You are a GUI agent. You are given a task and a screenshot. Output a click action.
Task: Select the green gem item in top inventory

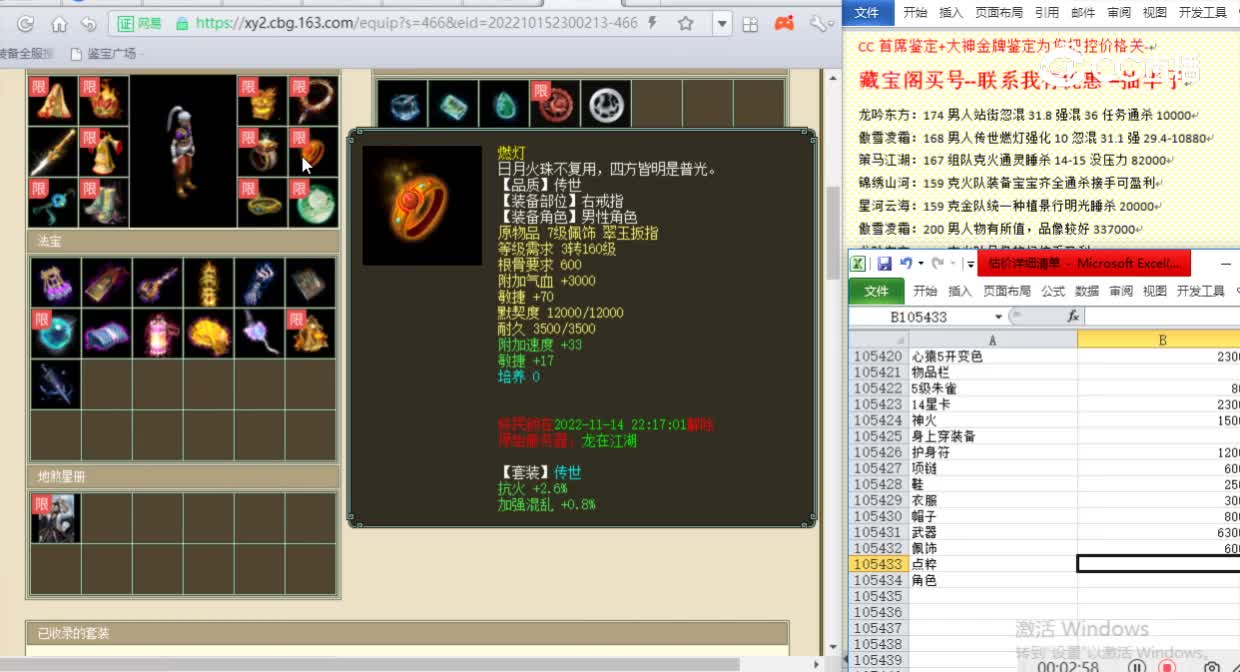[x=454, y=104]
